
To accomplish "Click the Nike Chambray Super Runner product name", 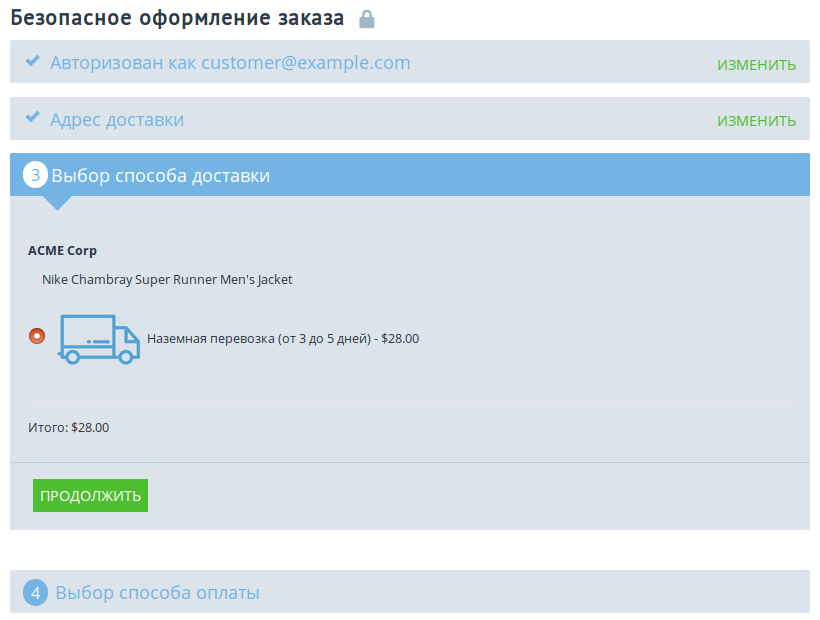I will click(x=166, y=279).
